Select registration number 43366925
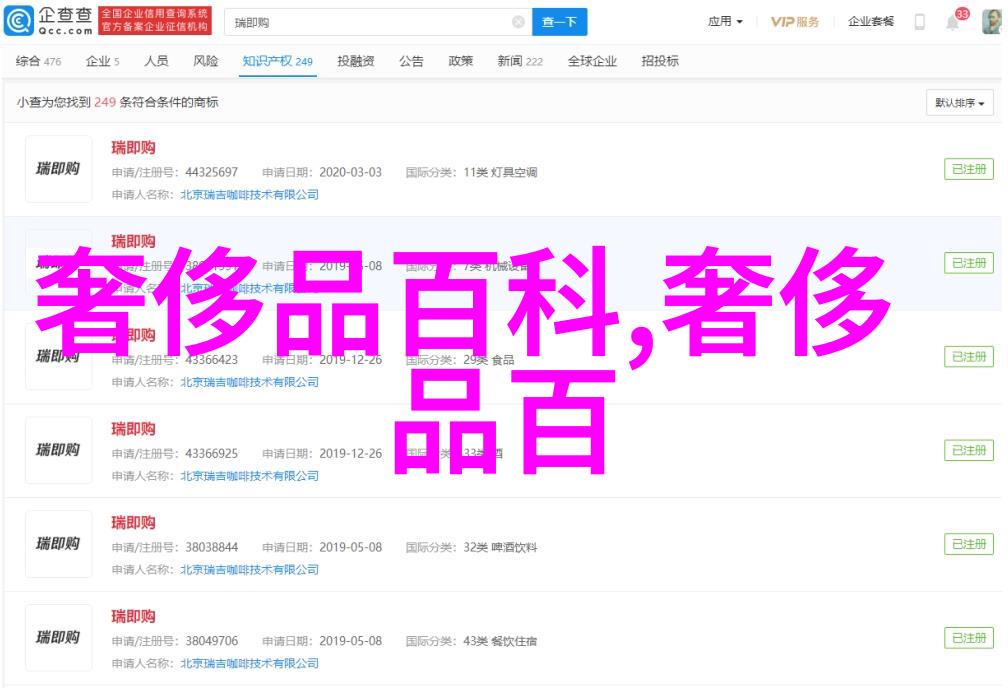 click(x=212, y=454)
